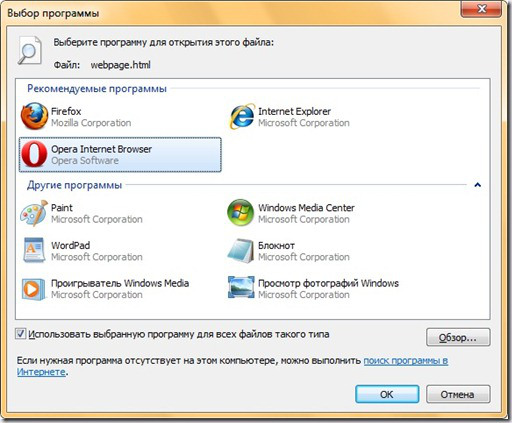Image resolution: width=512 pixels, height=423 pixels.
Task: Click the Opera Software publisher text
Action: click(85, 160)
